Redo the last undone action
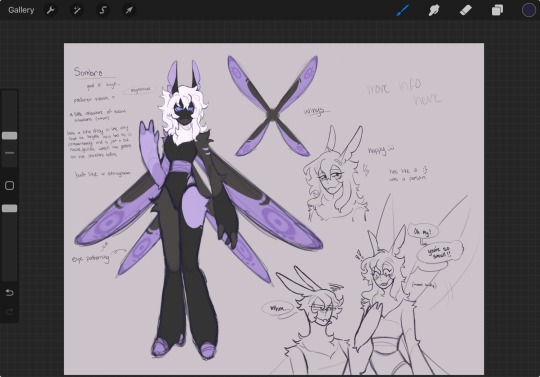 click(10, 312)
